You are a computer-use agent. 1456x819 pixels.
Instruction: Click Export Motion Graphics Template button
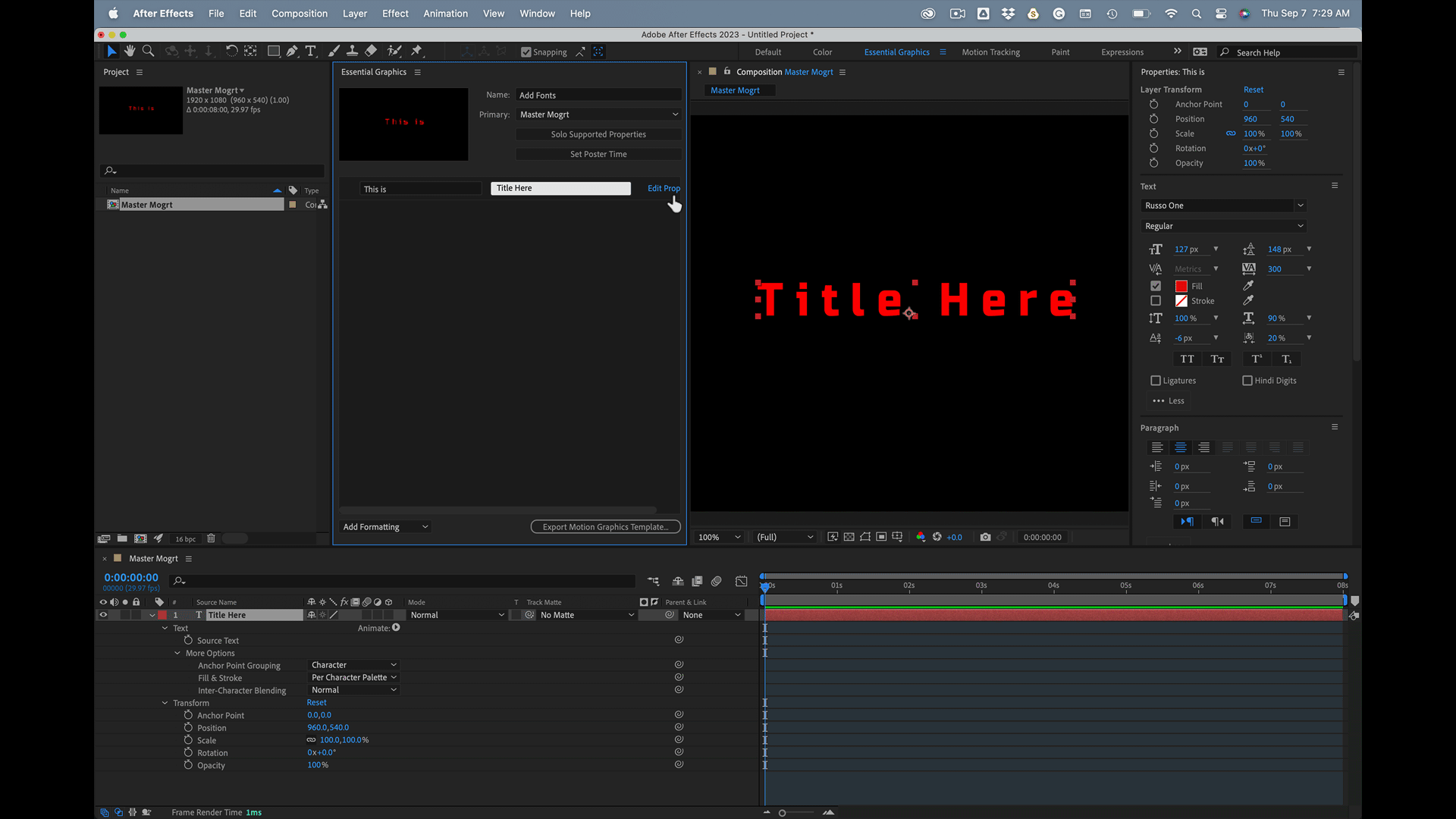[x=605, y=526]
